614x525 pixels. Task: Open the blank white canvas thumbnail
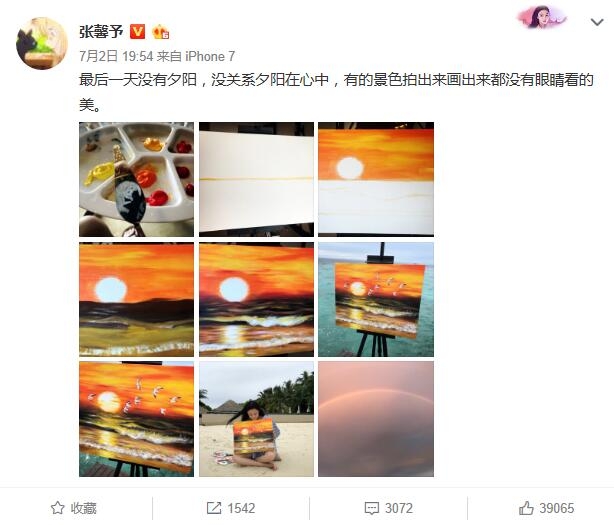point(256,179)
